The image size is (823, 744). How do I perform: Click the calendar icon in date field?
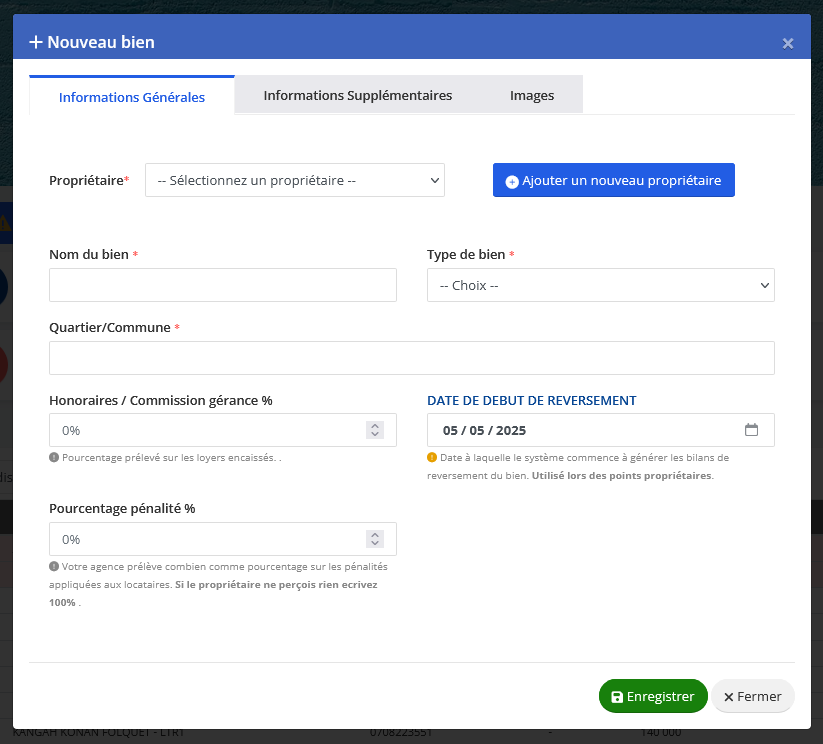coord(752,430)
